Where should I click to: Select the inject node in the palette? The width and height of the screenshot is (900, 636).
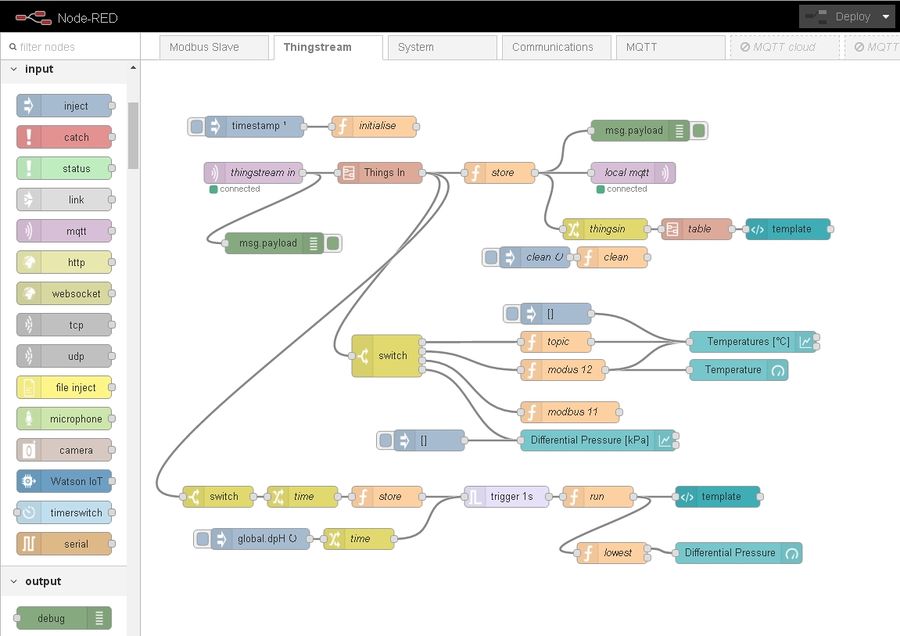click(64, 106)
